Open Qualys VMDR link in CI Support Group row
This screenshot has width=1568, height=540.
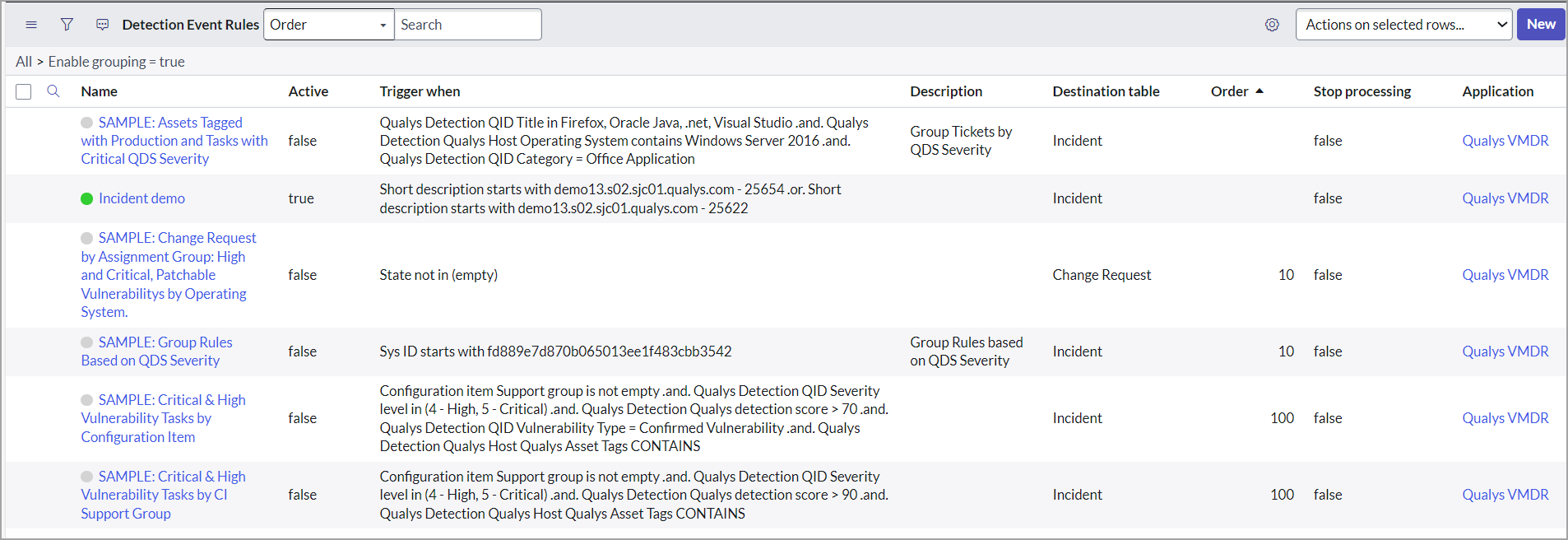pos(1505,495)
